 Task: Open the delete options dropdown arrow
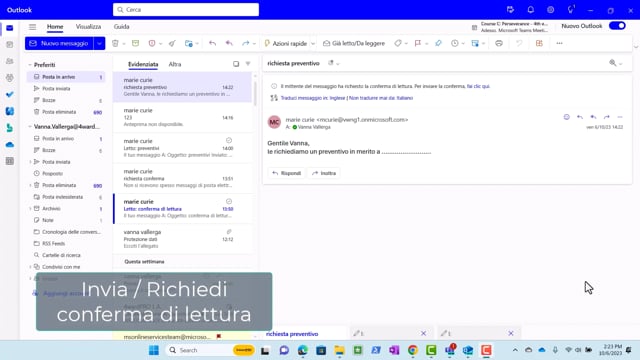123,44
